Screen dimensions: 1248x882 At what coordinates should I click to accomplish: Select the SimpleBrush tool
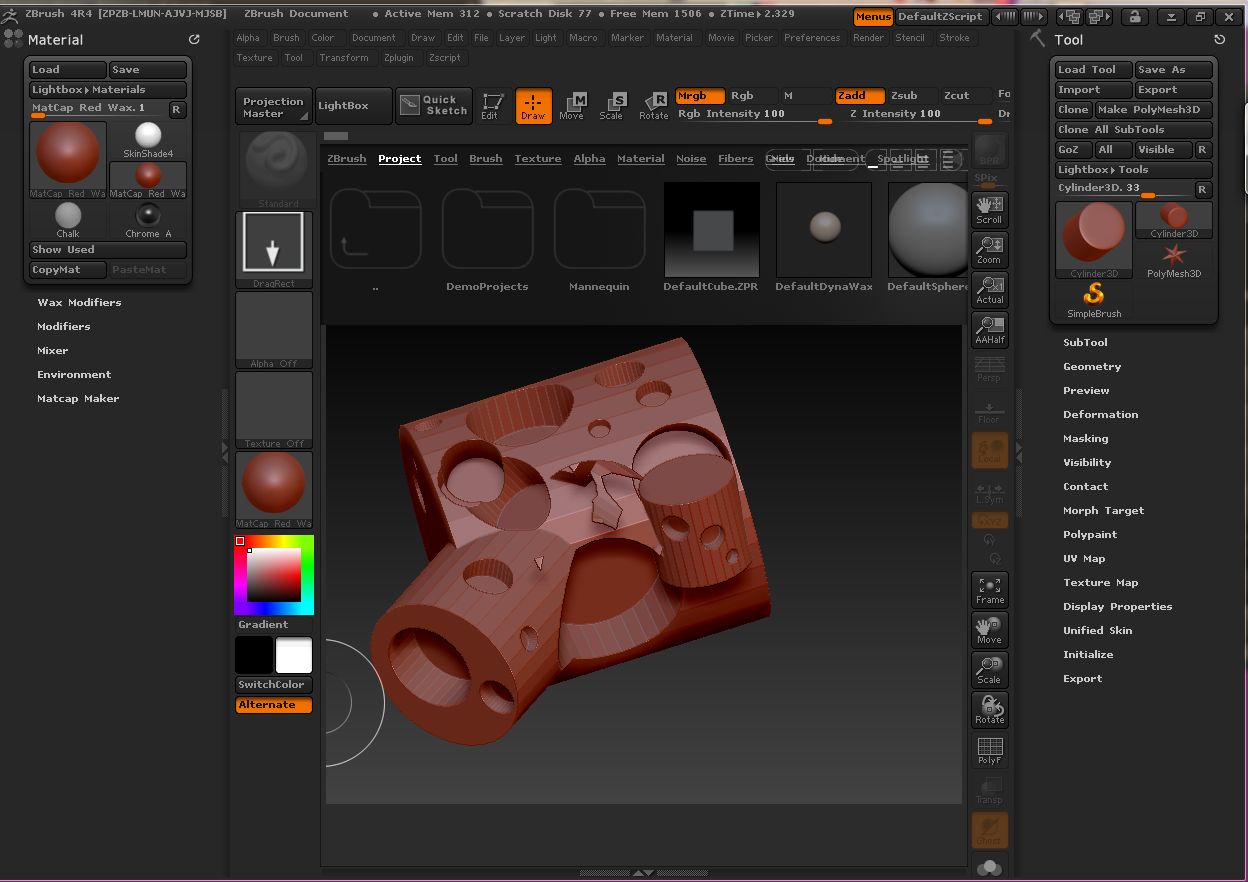1094,300
